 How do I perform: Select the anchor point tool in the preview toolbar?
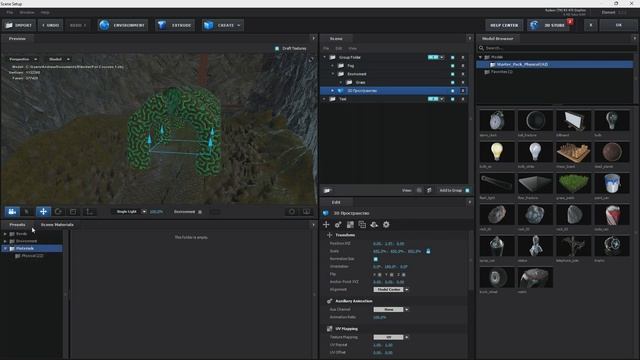(x=89, y=211)
